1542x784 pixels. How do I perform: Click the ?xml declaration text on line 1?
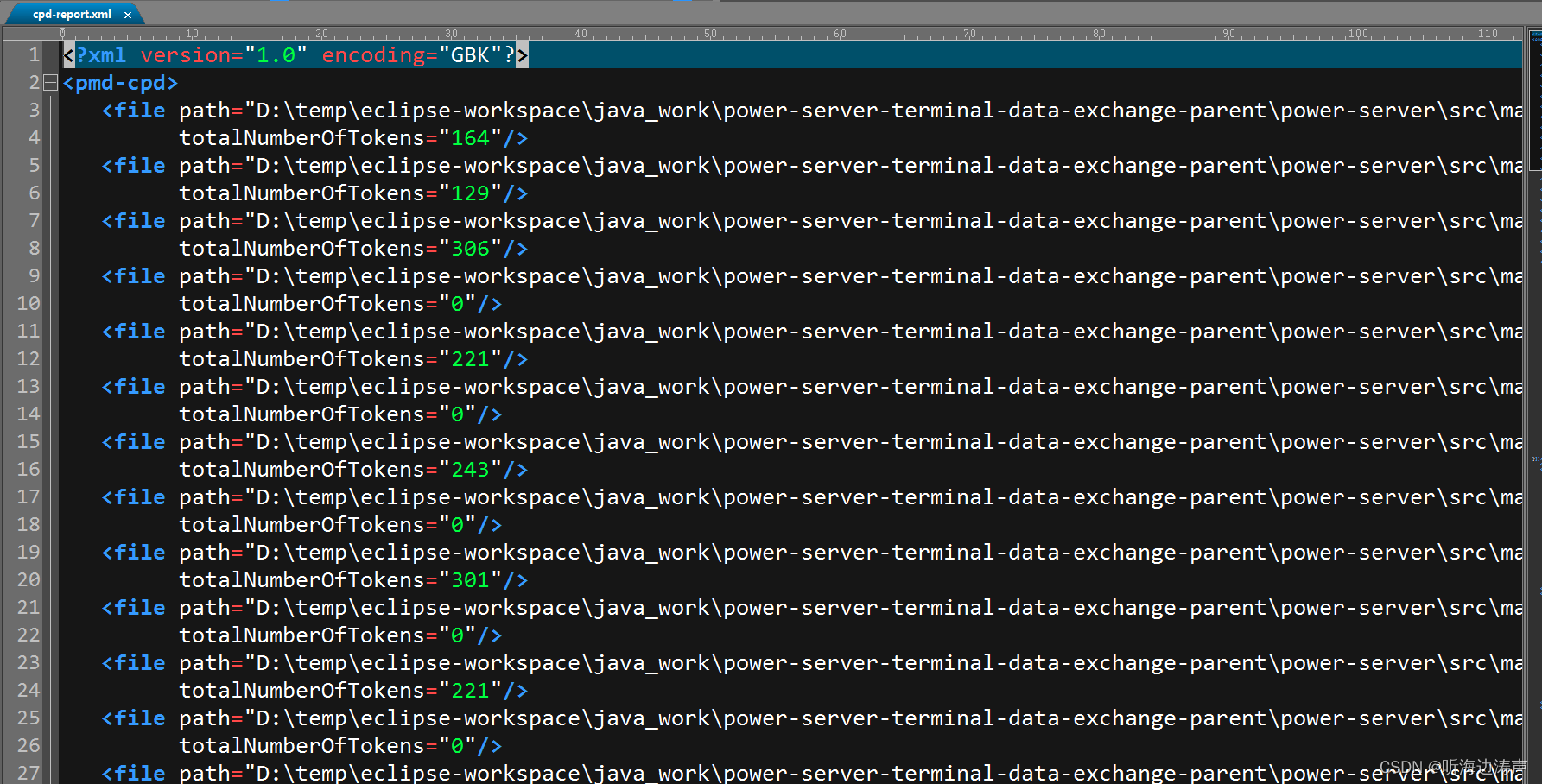(101, 55)
